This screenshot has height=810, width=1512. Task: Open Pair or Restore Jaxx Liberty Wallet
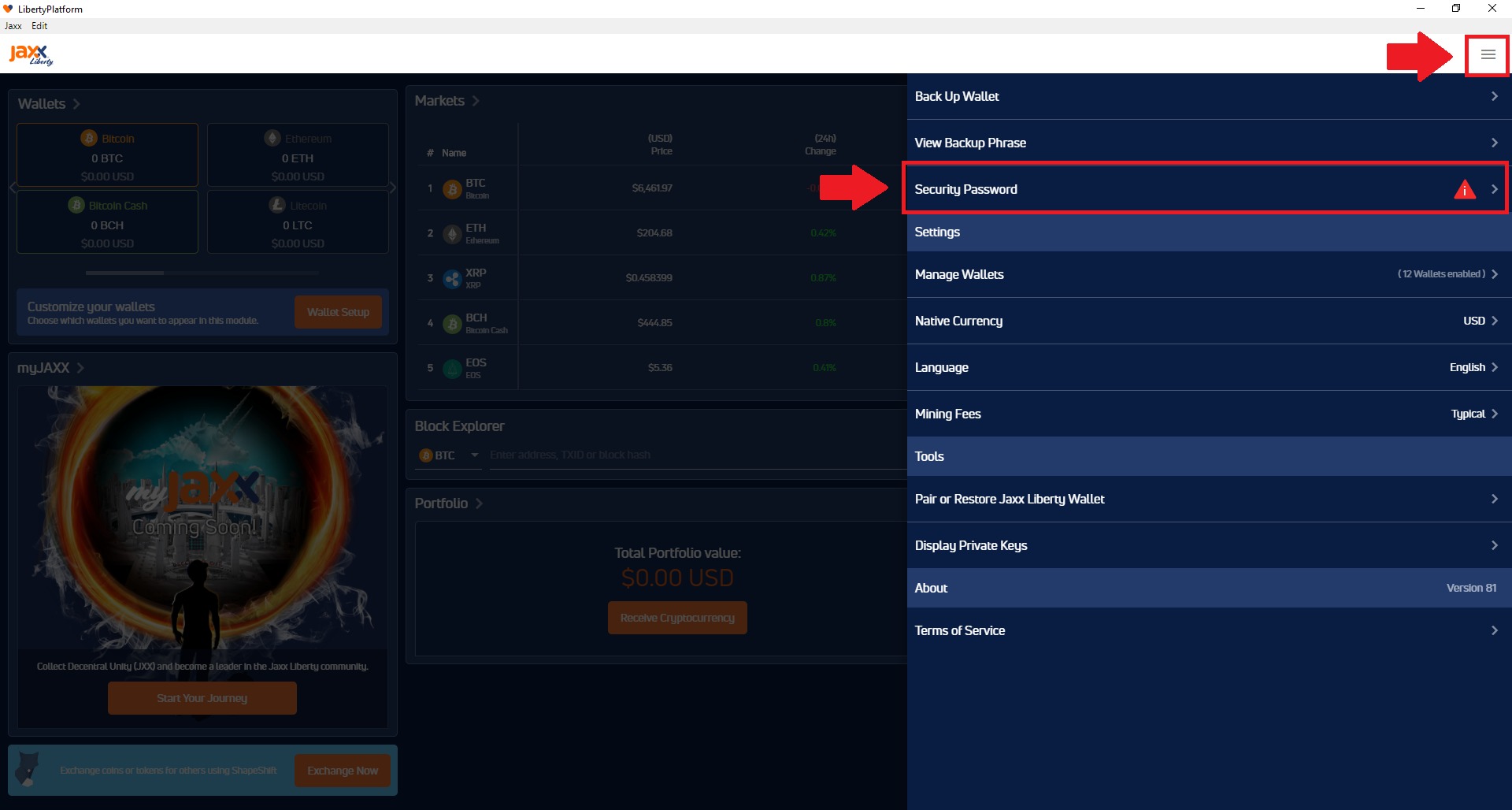coord(1209,499)
